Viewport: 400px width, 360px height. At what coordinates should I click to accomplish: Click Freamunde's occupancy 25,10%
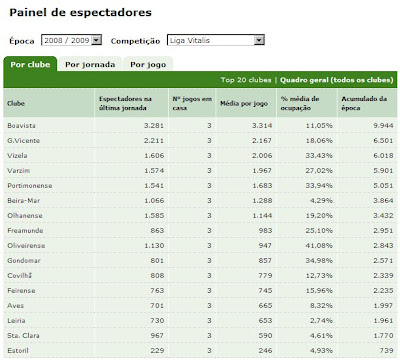(319, 231)
